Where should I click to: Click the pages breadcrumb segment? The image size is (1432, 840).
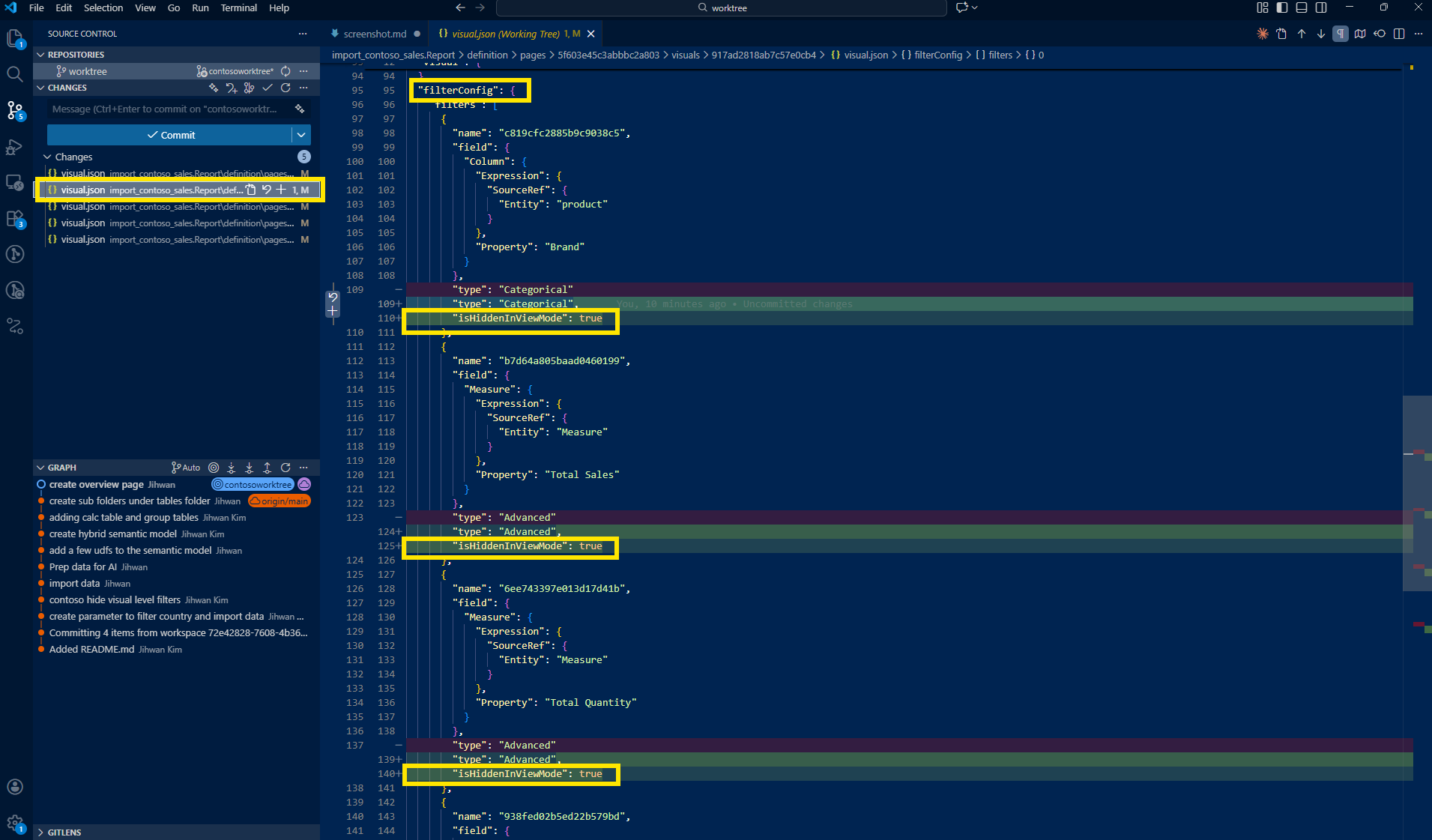pos(533,55)
